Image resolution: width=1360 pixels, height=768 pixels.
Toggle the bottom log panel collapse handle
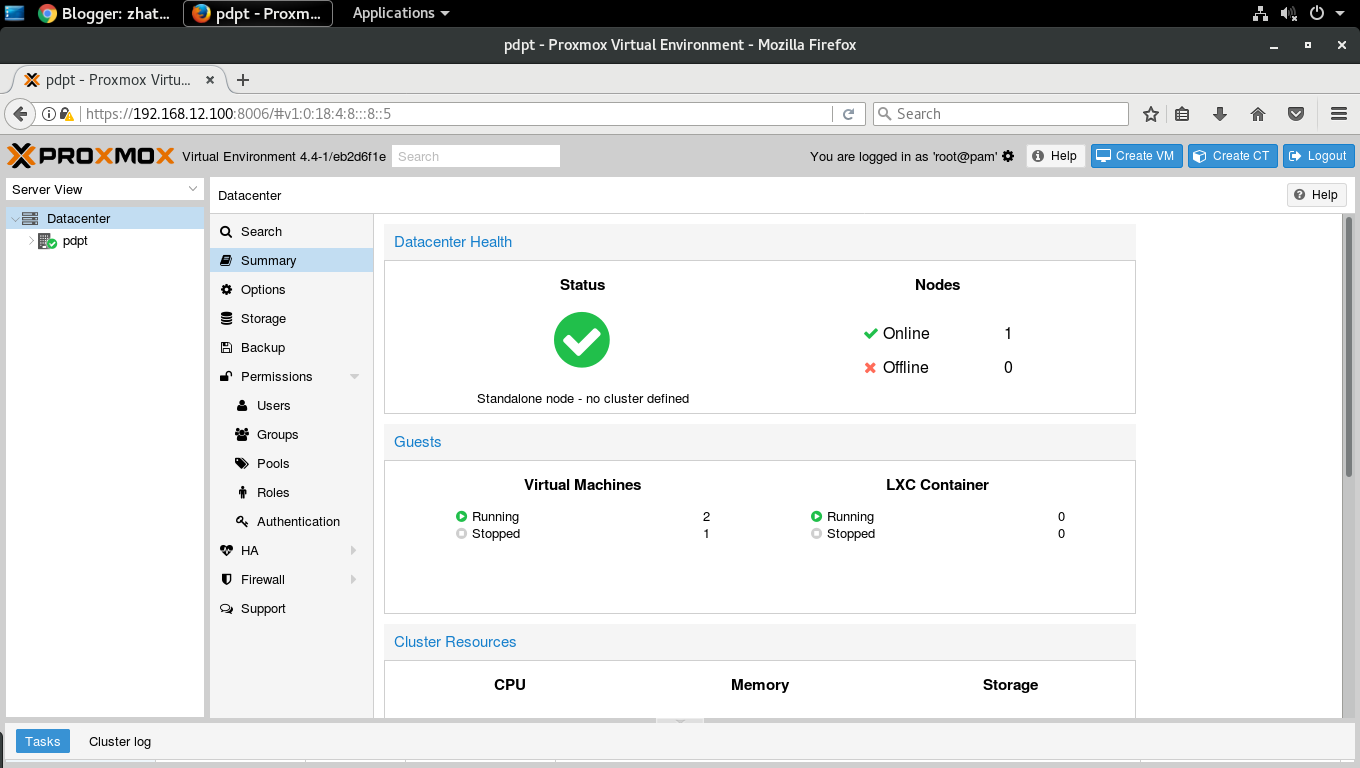(x=680, y=719)
